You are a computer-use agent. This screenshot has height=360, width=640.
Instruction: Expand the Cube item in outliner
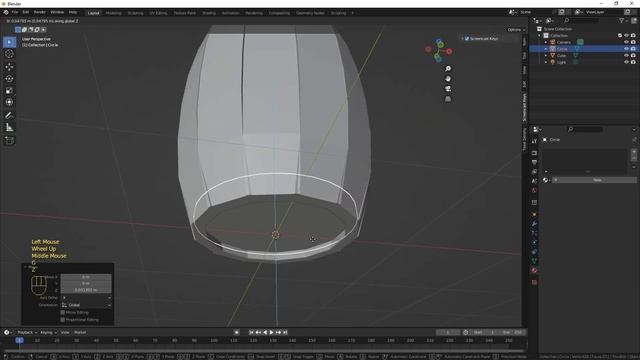pos(546,55)
